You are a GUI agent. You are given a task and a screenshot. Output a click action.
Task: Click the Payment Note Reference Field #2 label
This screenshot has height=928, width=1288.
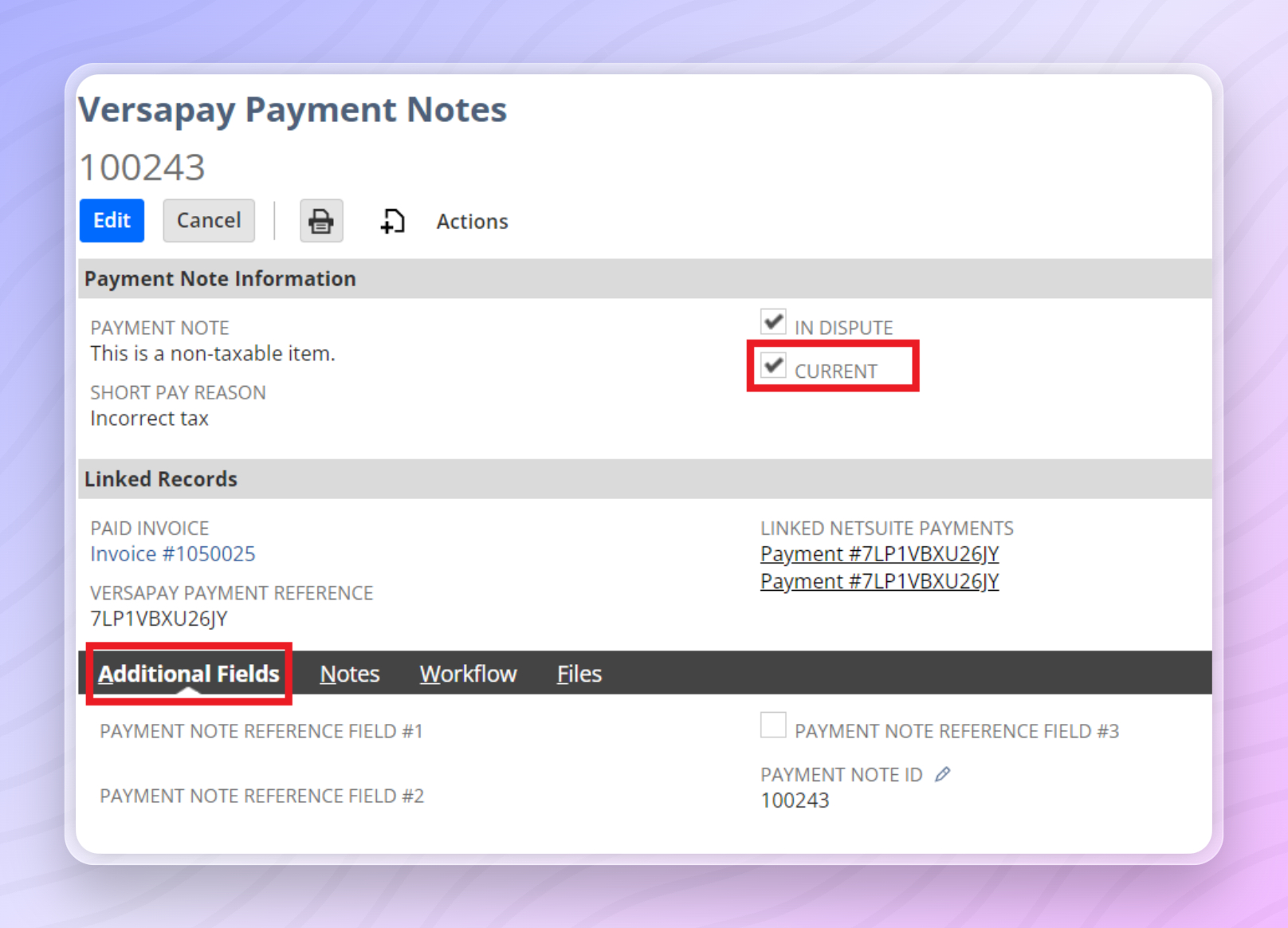[x=261, y=796]
